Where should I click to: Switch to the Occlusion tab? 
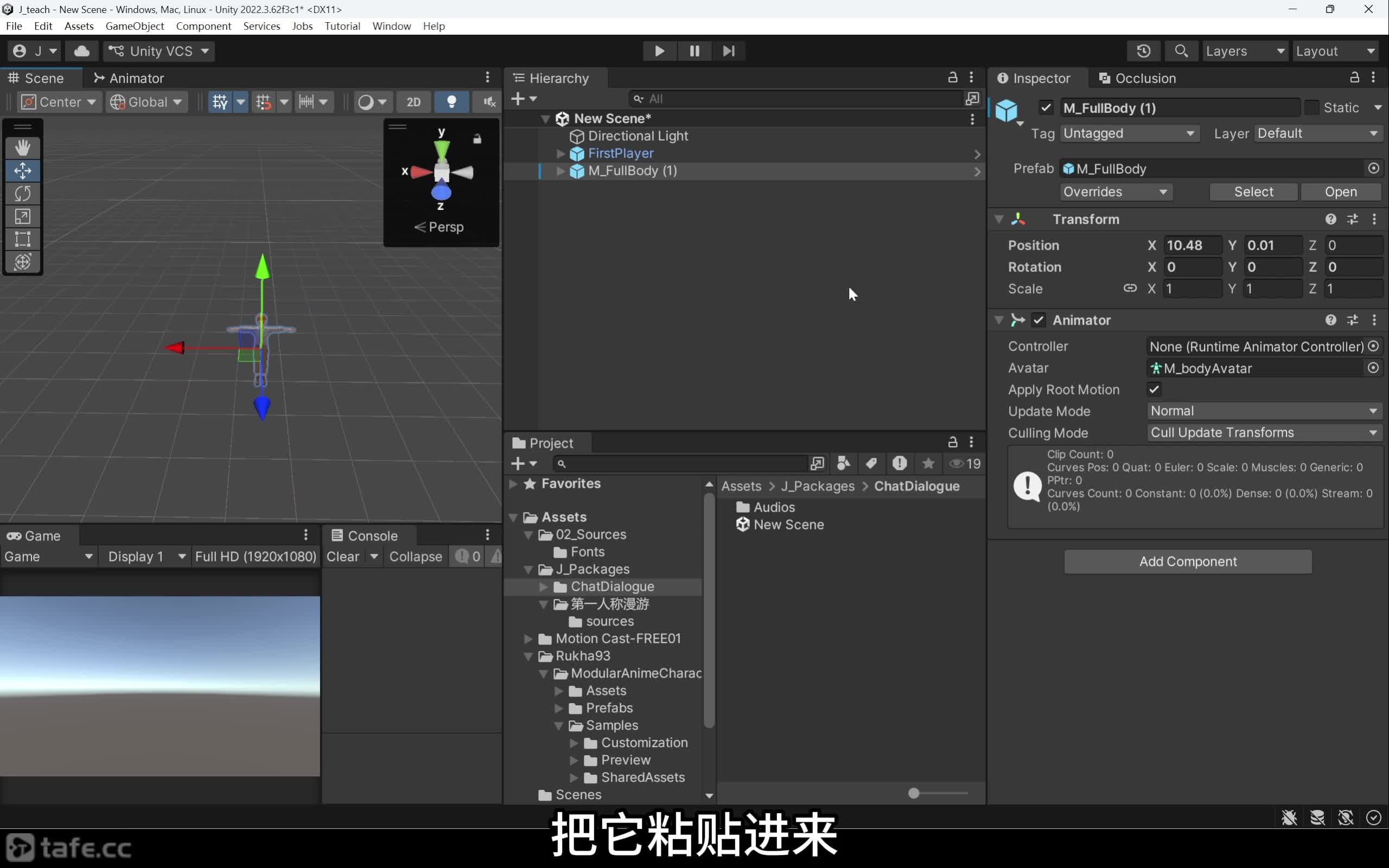click(x=1138, y=78)
